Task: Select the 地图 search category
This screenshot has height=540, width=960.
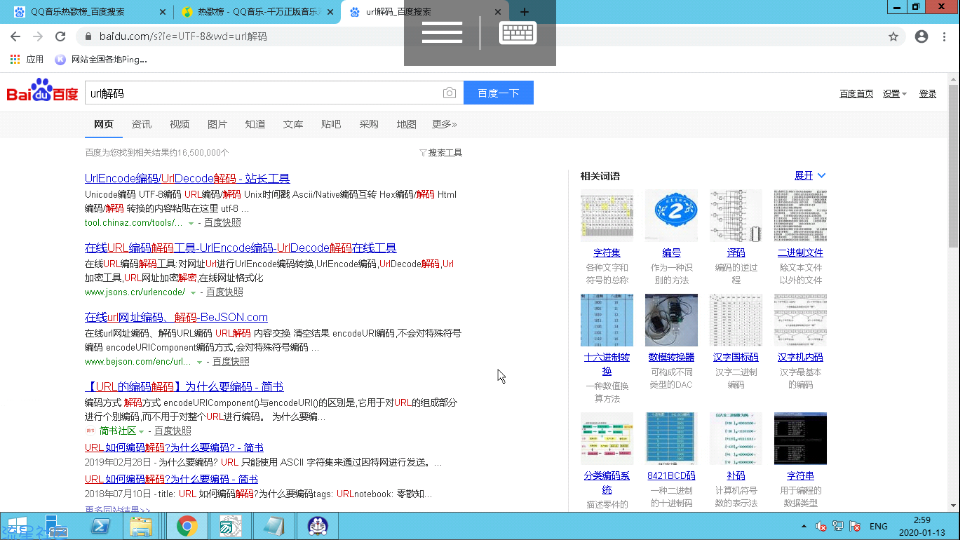Action: (x=407, y=124)
